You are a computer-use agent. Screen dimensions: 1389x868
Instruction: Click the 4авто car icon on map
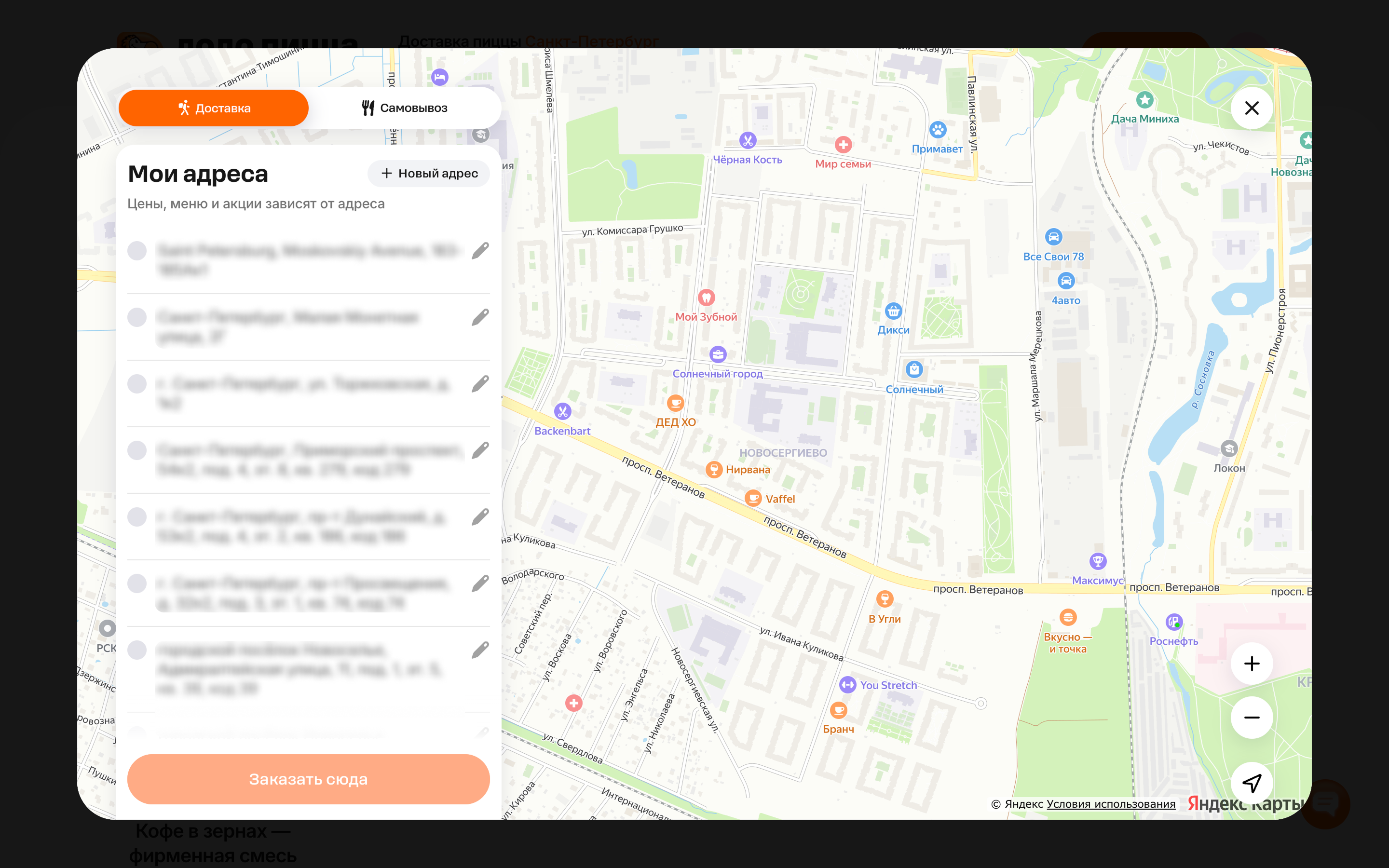[x=1066, y=281]
